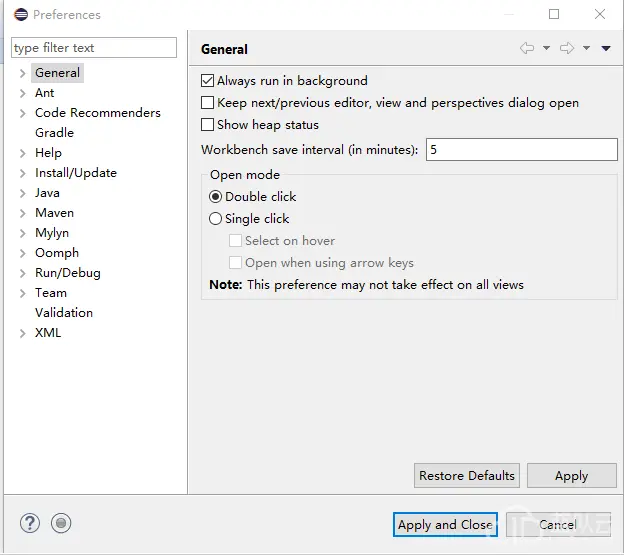
Task: Open the view menu triangle
Action: point(606,49)
